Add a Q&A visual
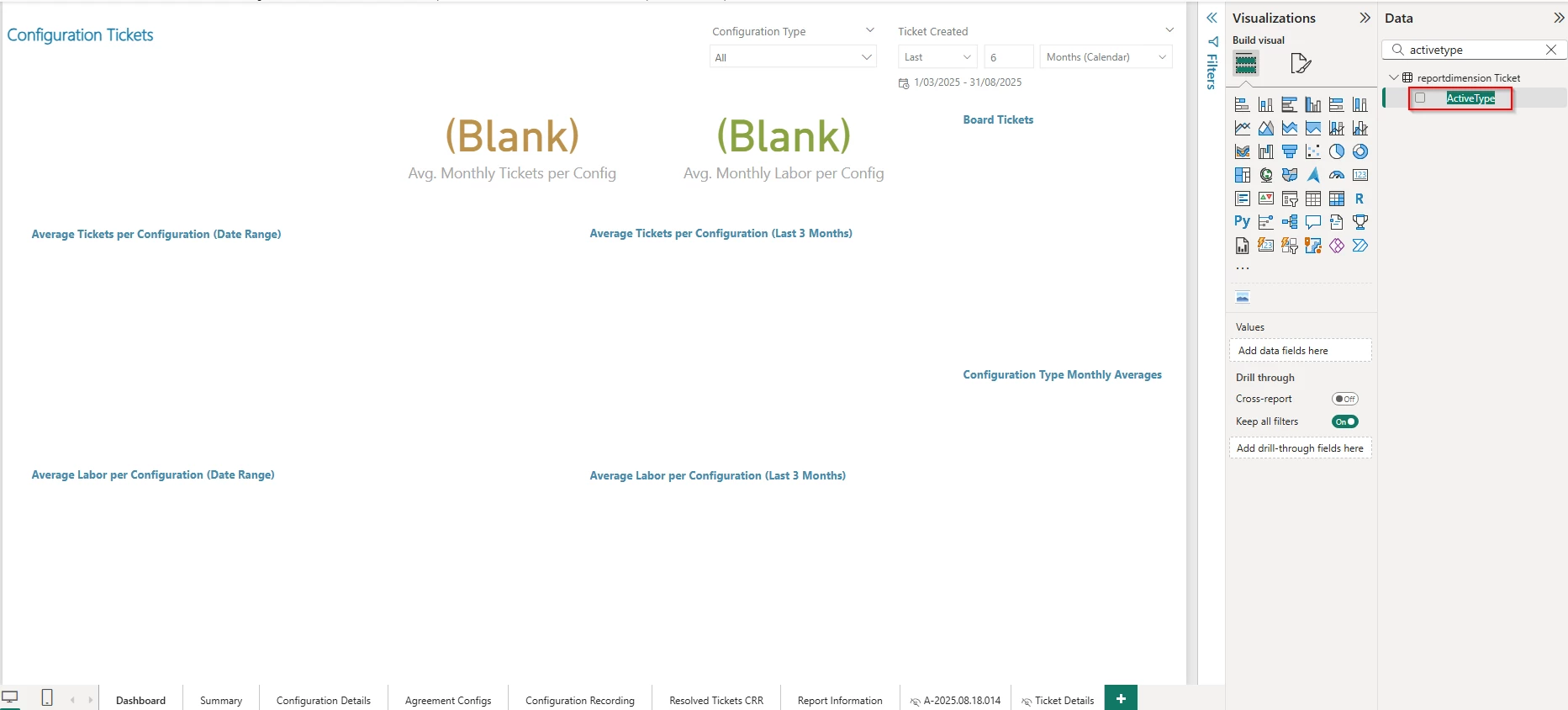This screenshot has height=710, width=1568. [1312, 222]
